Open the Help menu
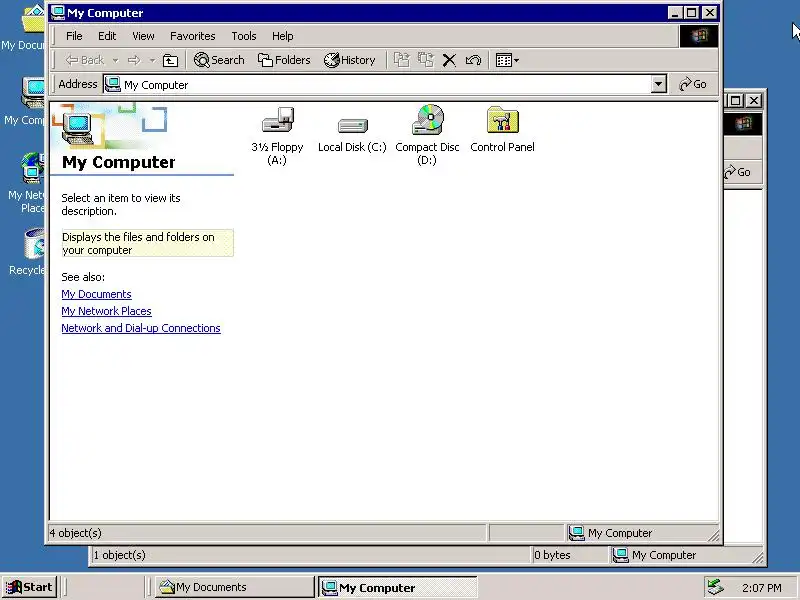 282,36
